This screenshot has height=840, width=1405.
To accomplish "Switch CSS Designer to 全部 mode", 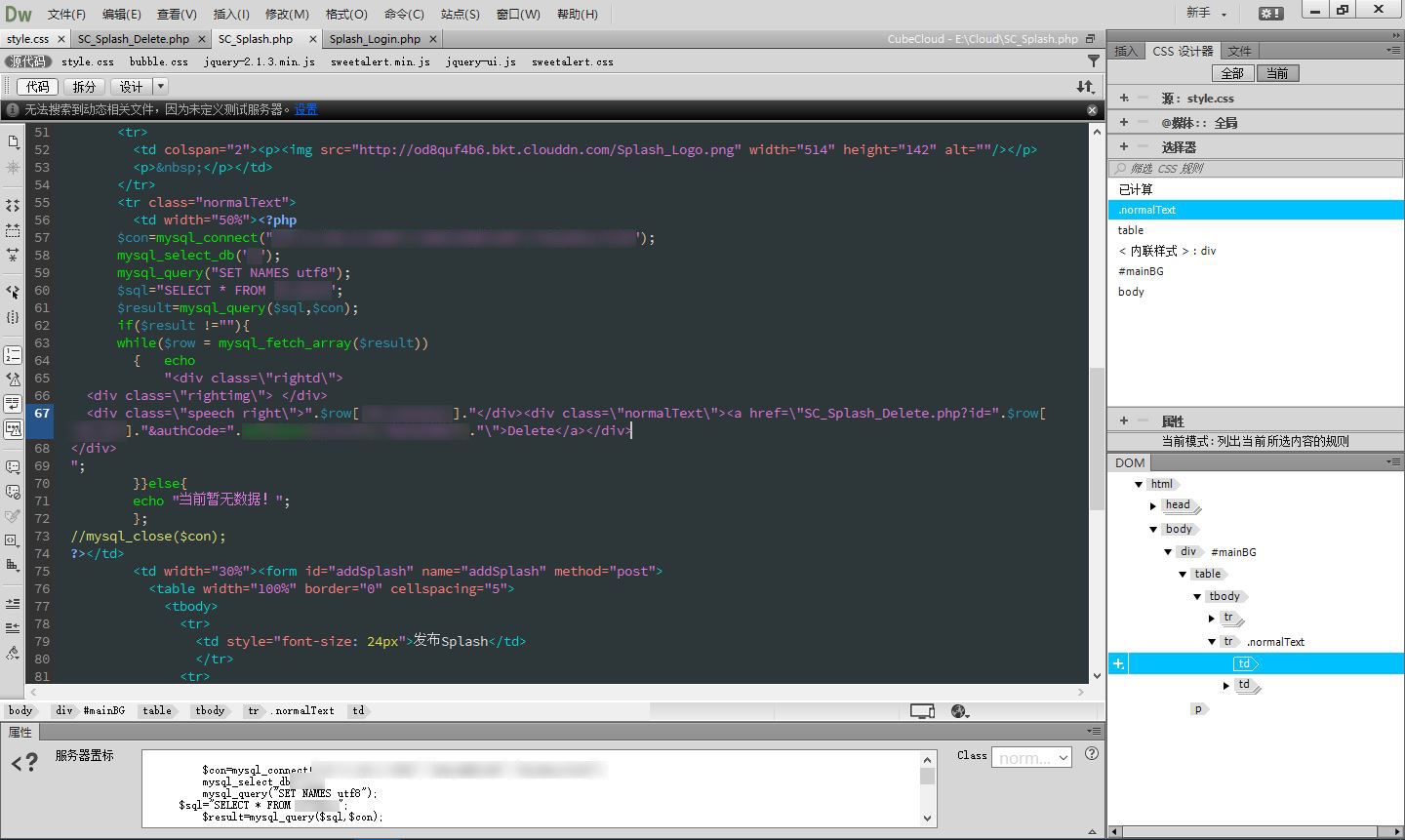I will [x=1232, y=73].
